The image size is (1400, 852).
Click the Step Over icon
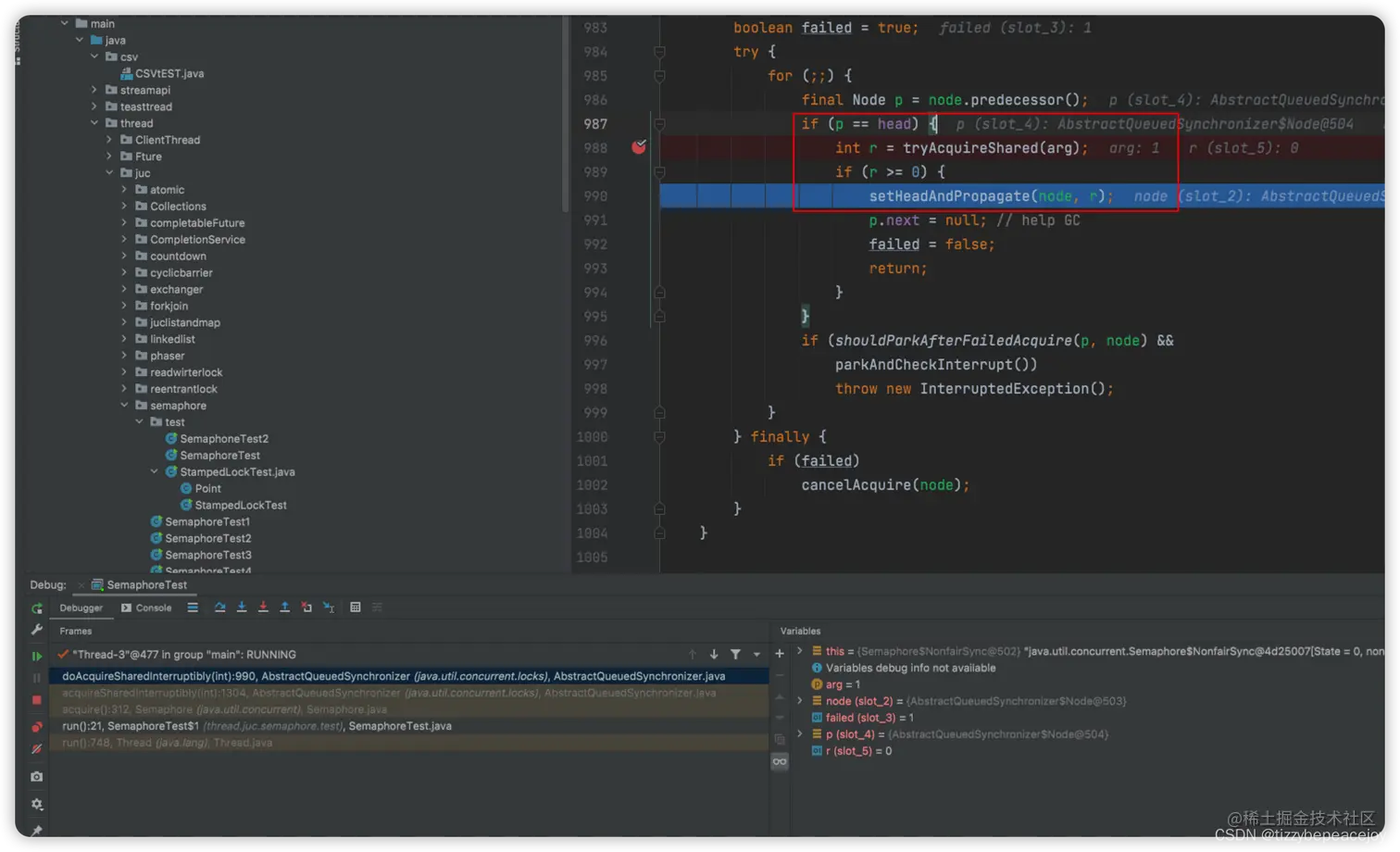pyautogui.click(x=220, y=608)
